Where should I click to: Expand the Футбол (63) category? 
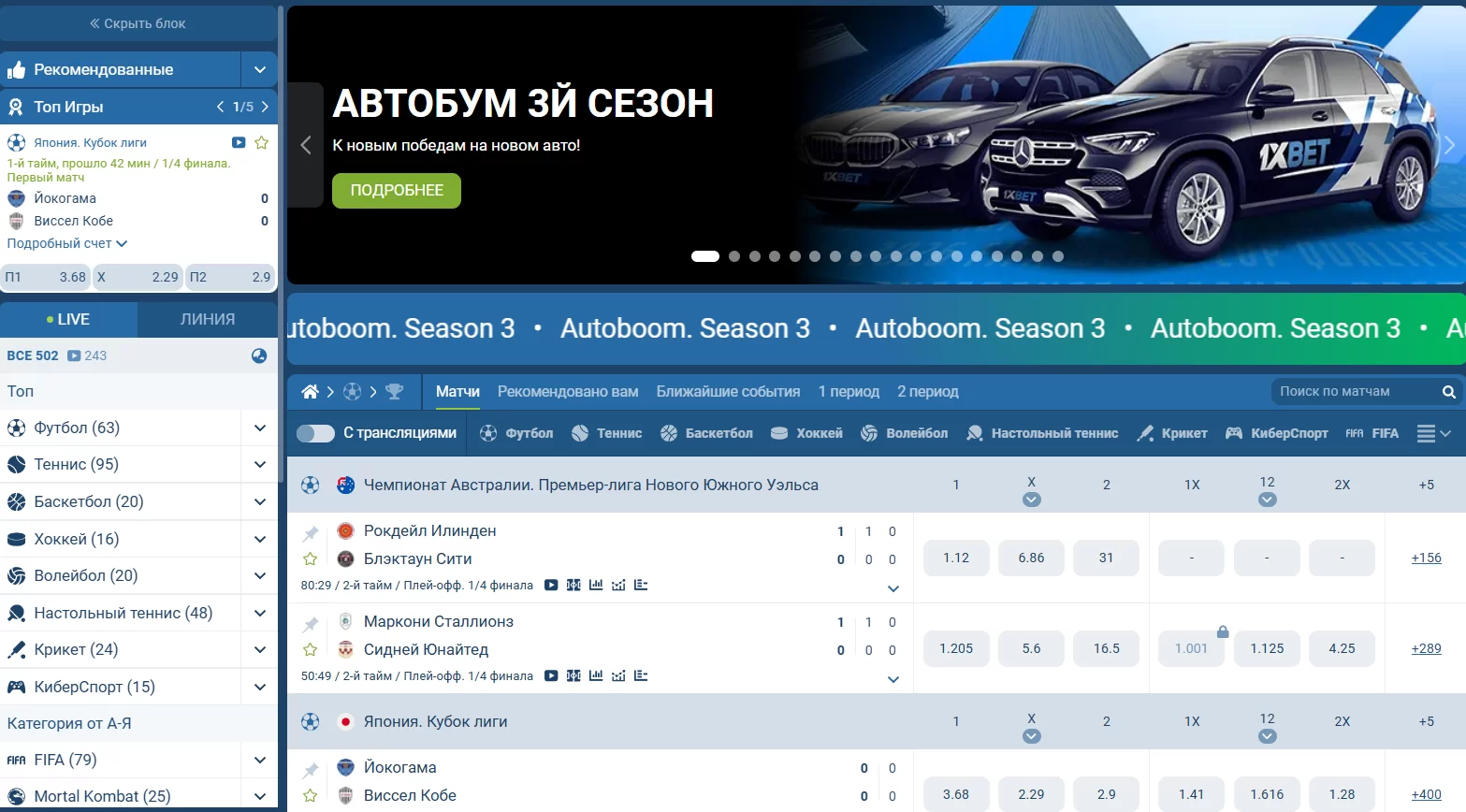point(259,428)
